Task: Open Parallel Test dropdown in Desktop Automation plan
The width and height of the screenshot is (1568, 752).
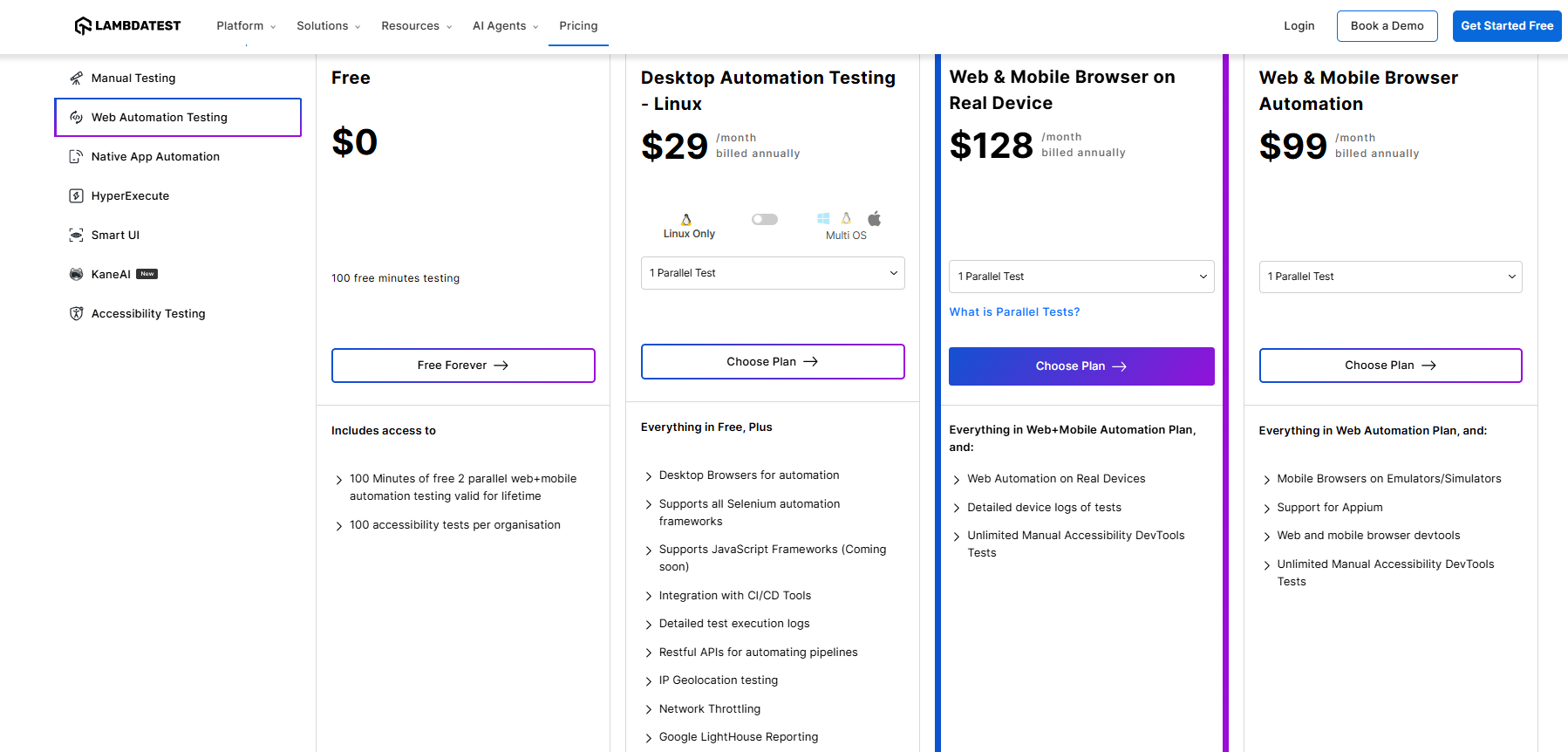Action: point(773,273)
